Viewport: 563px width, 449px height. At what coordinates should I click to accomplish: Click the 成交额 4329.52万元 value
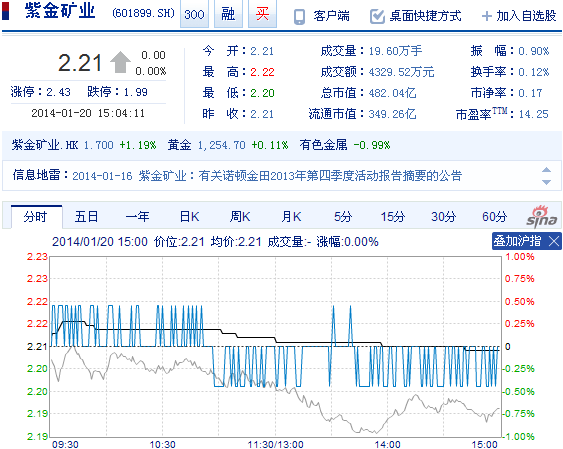click(x=402, y=72)
